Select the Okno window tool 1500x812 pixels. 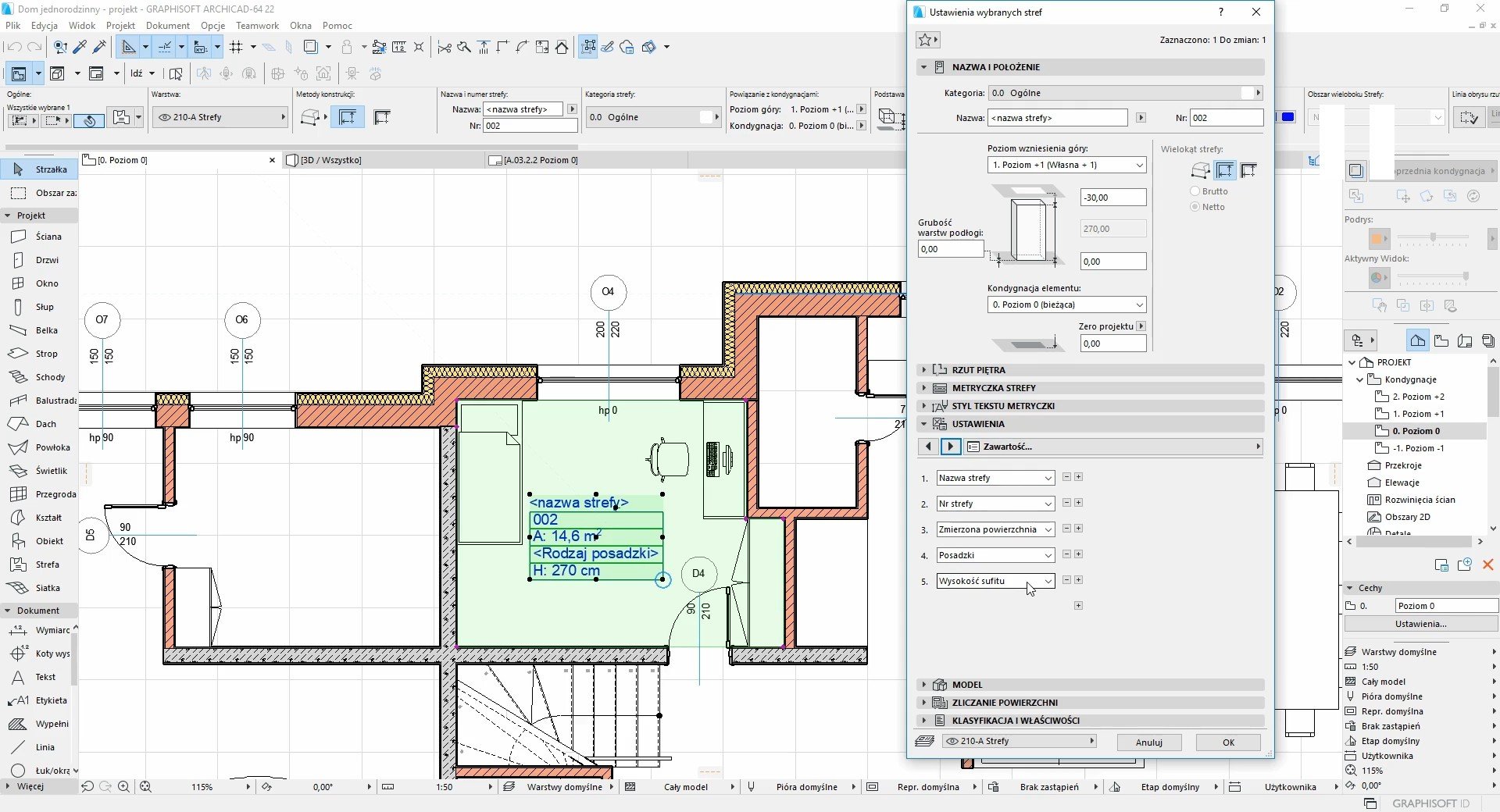coord(39,283)
